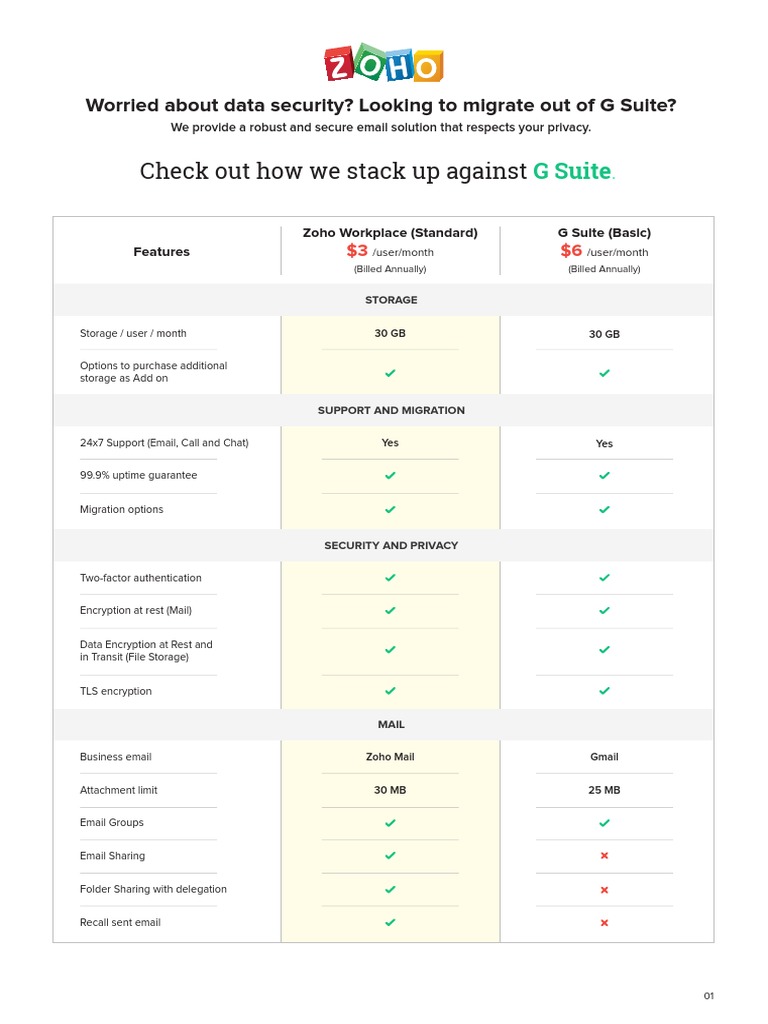Screen dimensions: 768x1024
Task: Click the Zoho logo at top
Action: pyautogui.click(x=383, y=64)
